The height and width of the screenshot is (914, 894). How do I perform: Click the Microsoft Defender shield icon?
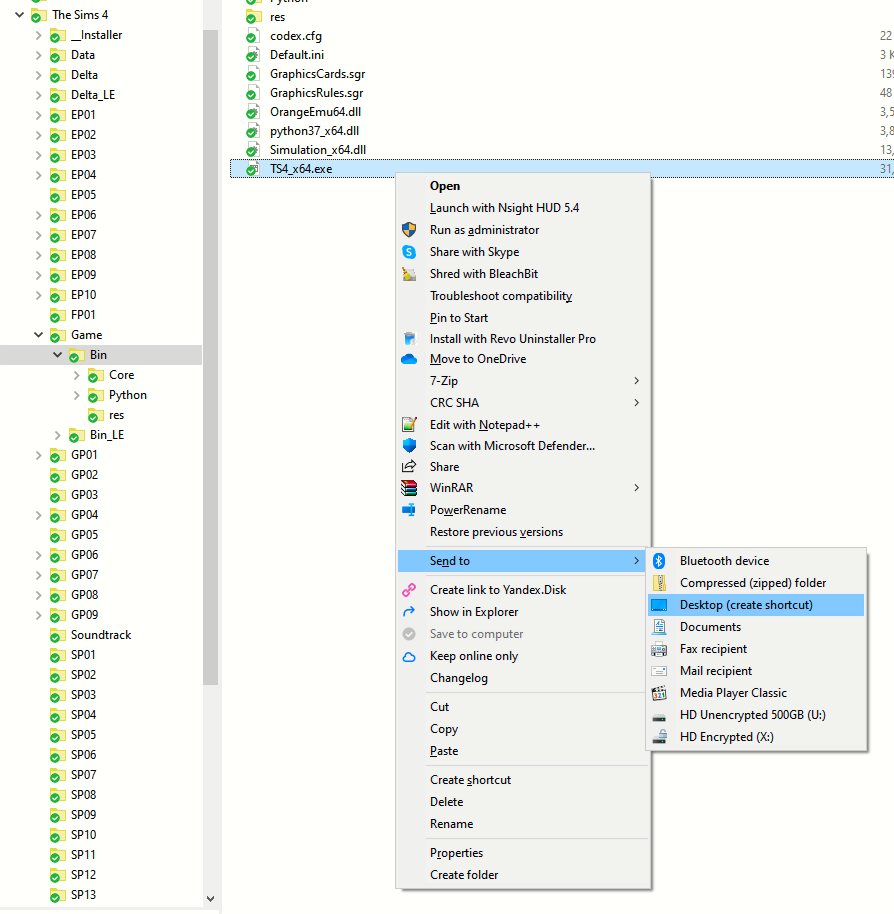[x=408, y=446]
